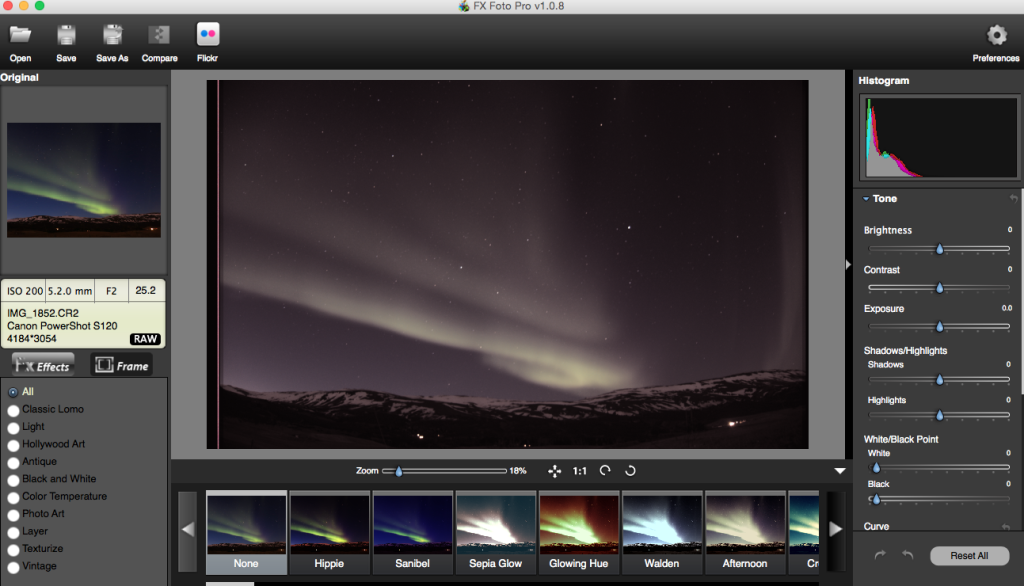This screenshot has height=586, width=1024.
Task: Open the Compare view icon
Action: (159, 36)
